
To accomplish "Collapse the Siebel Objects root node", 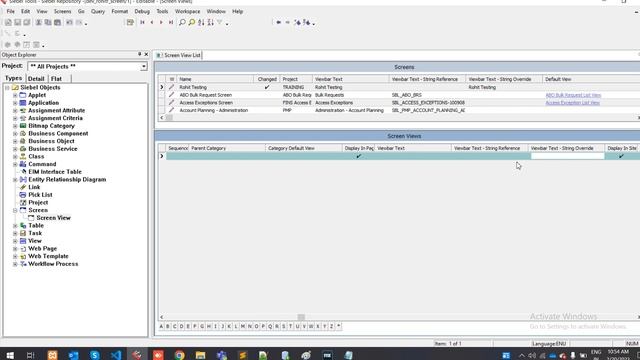I will [x=7, y=87].
